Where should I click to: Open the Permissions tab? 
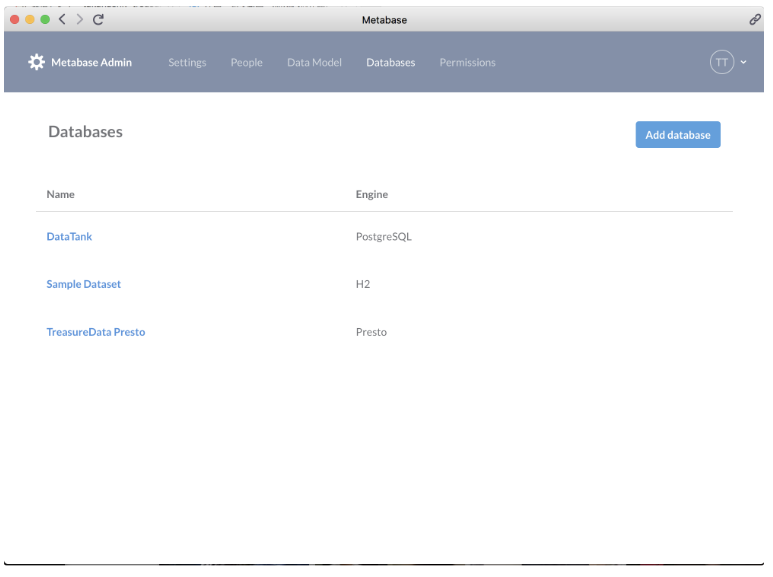[x=467, y=62]
